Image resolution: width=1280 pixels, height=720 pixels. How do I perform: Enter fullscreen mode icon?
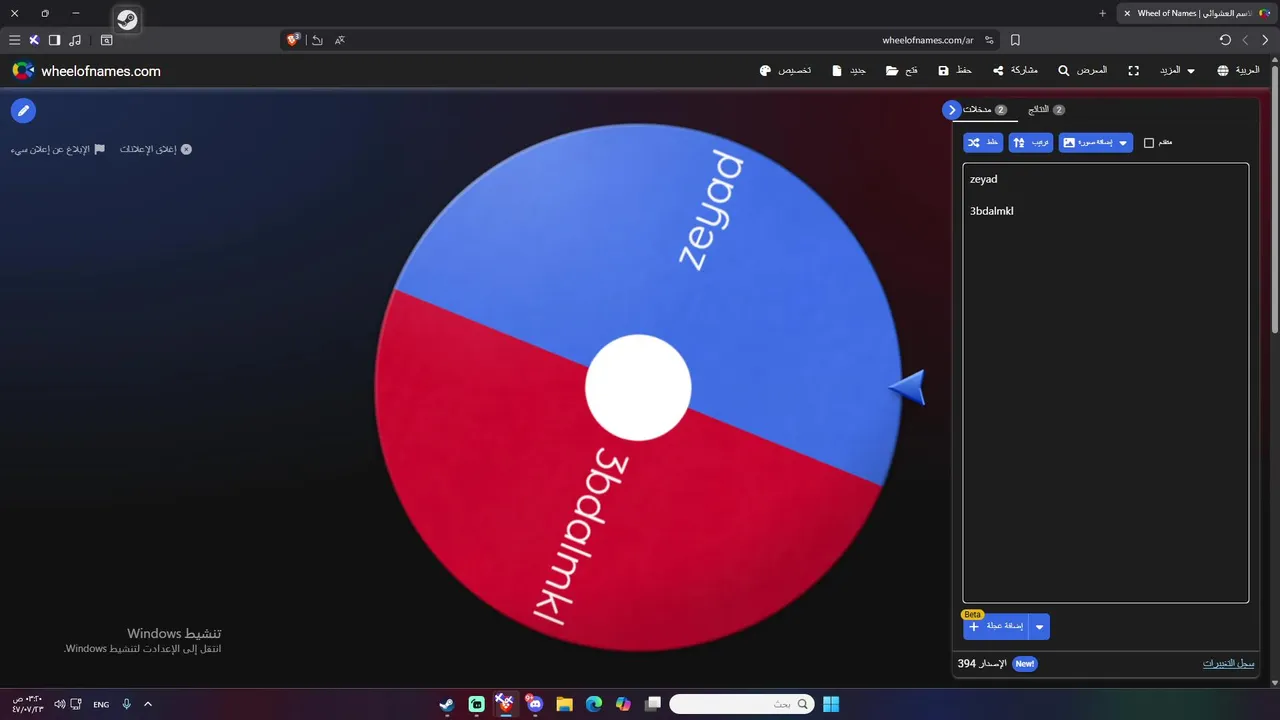pos(1134,71)
